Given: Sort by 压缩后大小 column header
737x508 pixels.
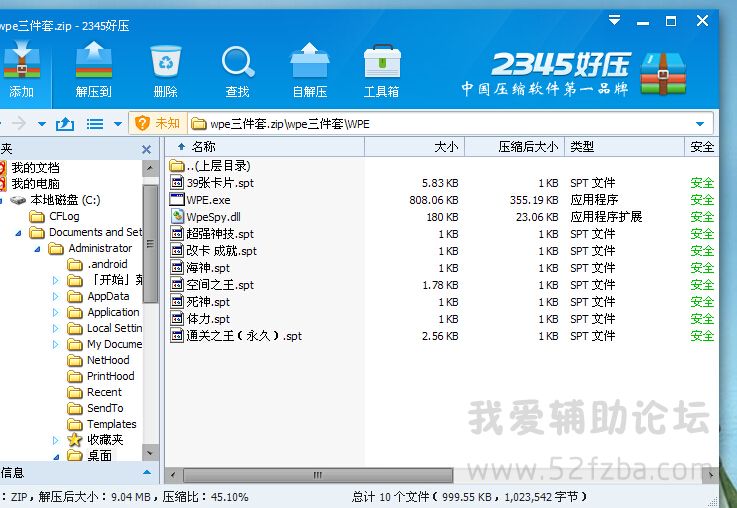Looking at the screenshot, I should [x=515, y=147].
